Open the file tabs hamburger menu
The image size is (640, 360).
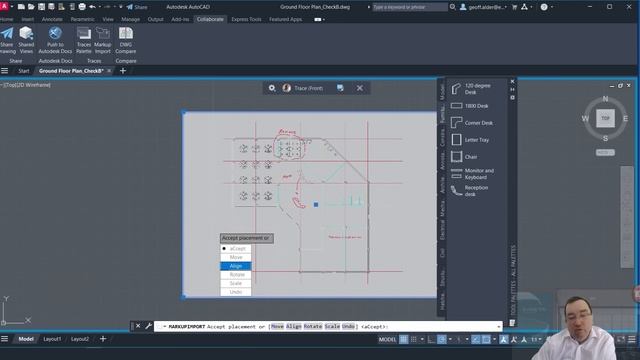click(4, 71)
